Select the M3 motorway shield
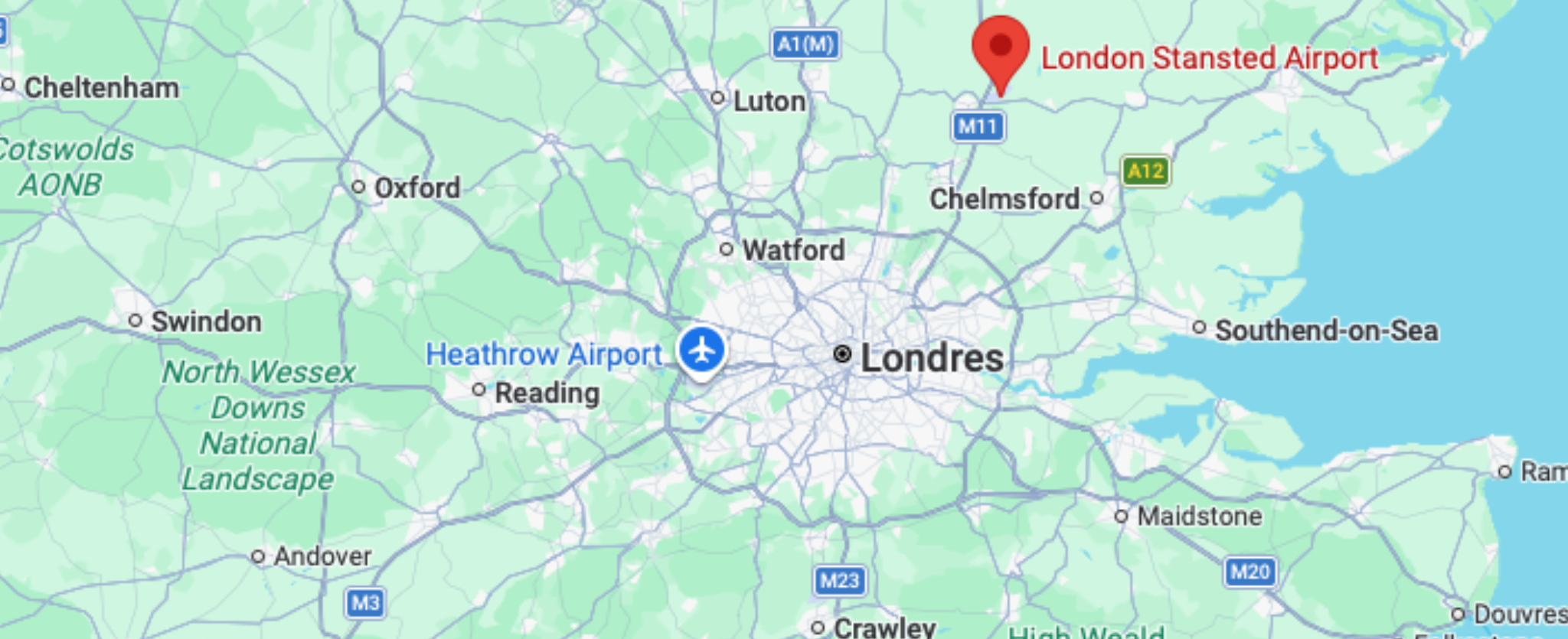1568x639 pixels. click(x=365, y=603)
